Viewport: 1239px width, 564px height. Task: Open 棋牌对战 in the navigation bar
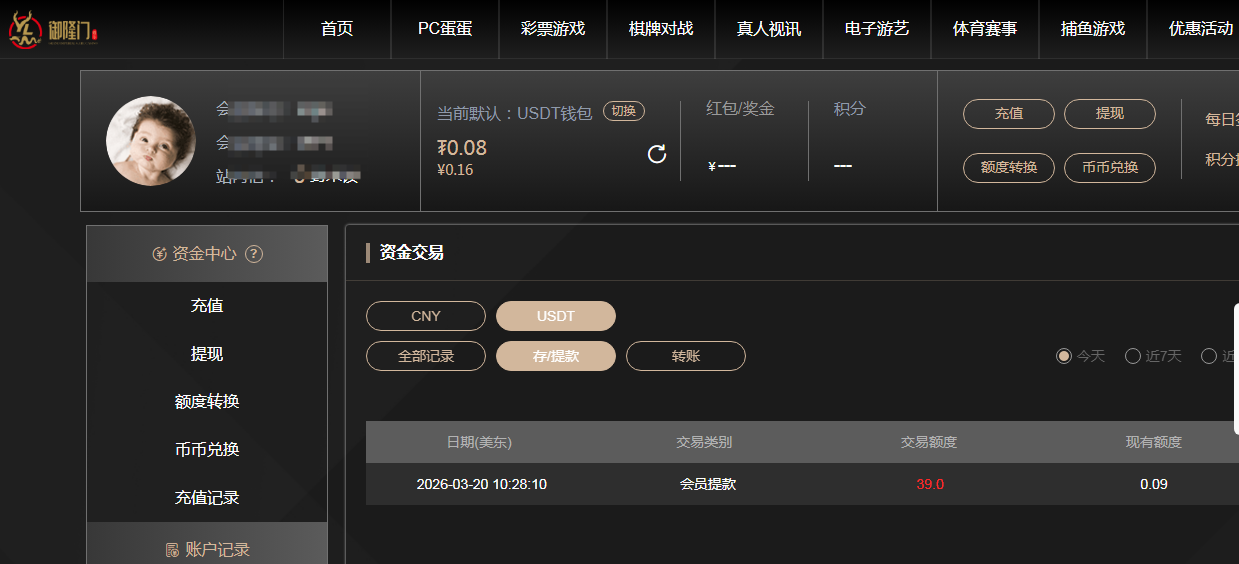661,29
